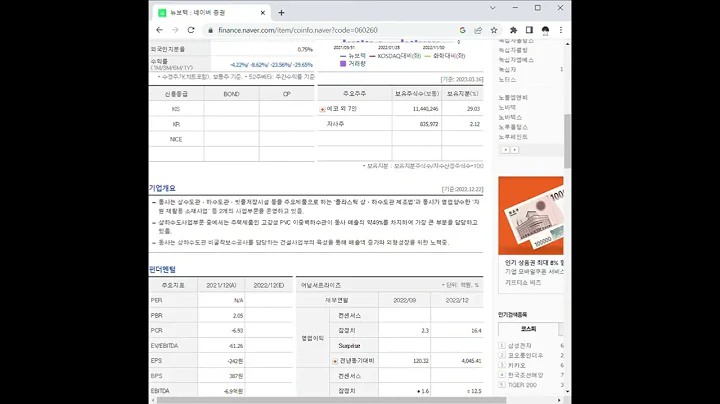The height and width of the screenshot is (404, 720).
Task: Click the 자사주 shareholder row label
Action: tap(335, 124)
